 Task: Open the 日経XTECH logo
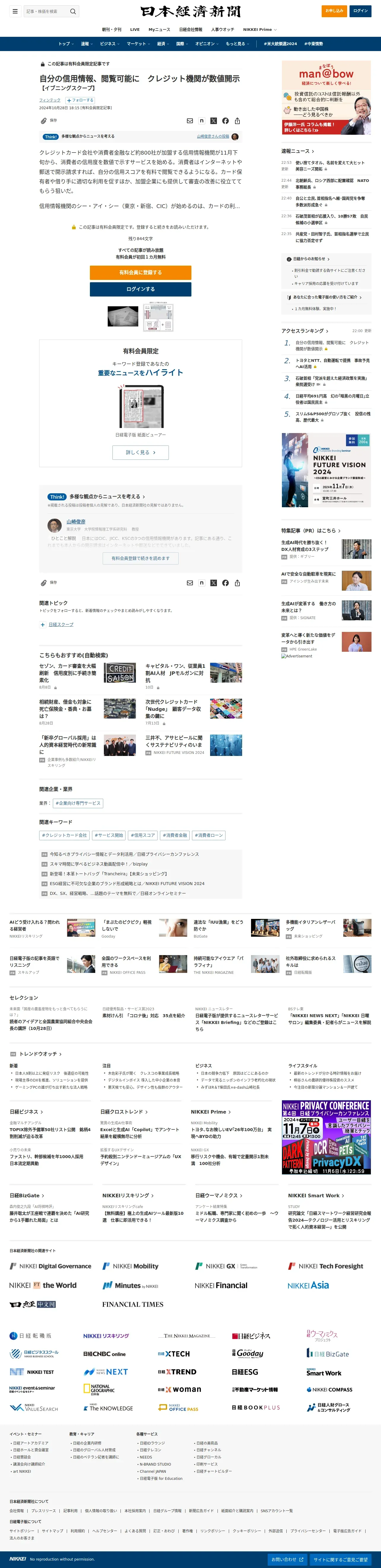174,1354
